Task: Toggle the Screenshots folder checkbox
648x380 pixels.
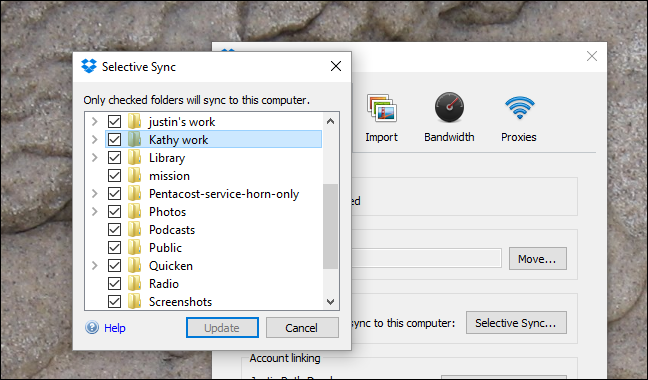Action: pyautogui.click(x=114, y=301)
